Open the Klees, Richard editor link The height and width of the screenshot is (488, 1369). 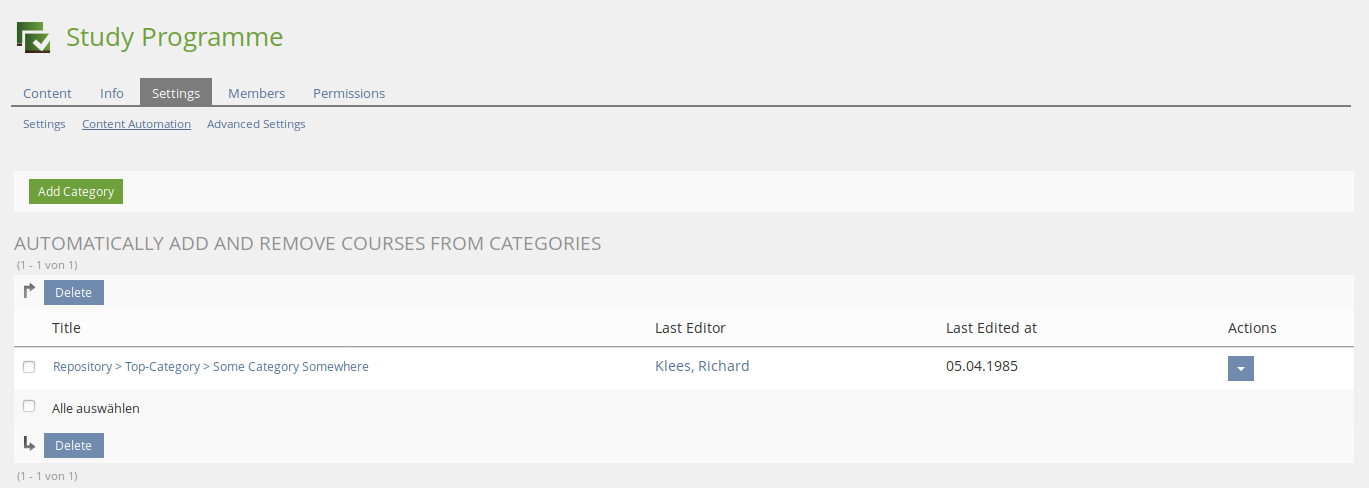coord(702,366)
